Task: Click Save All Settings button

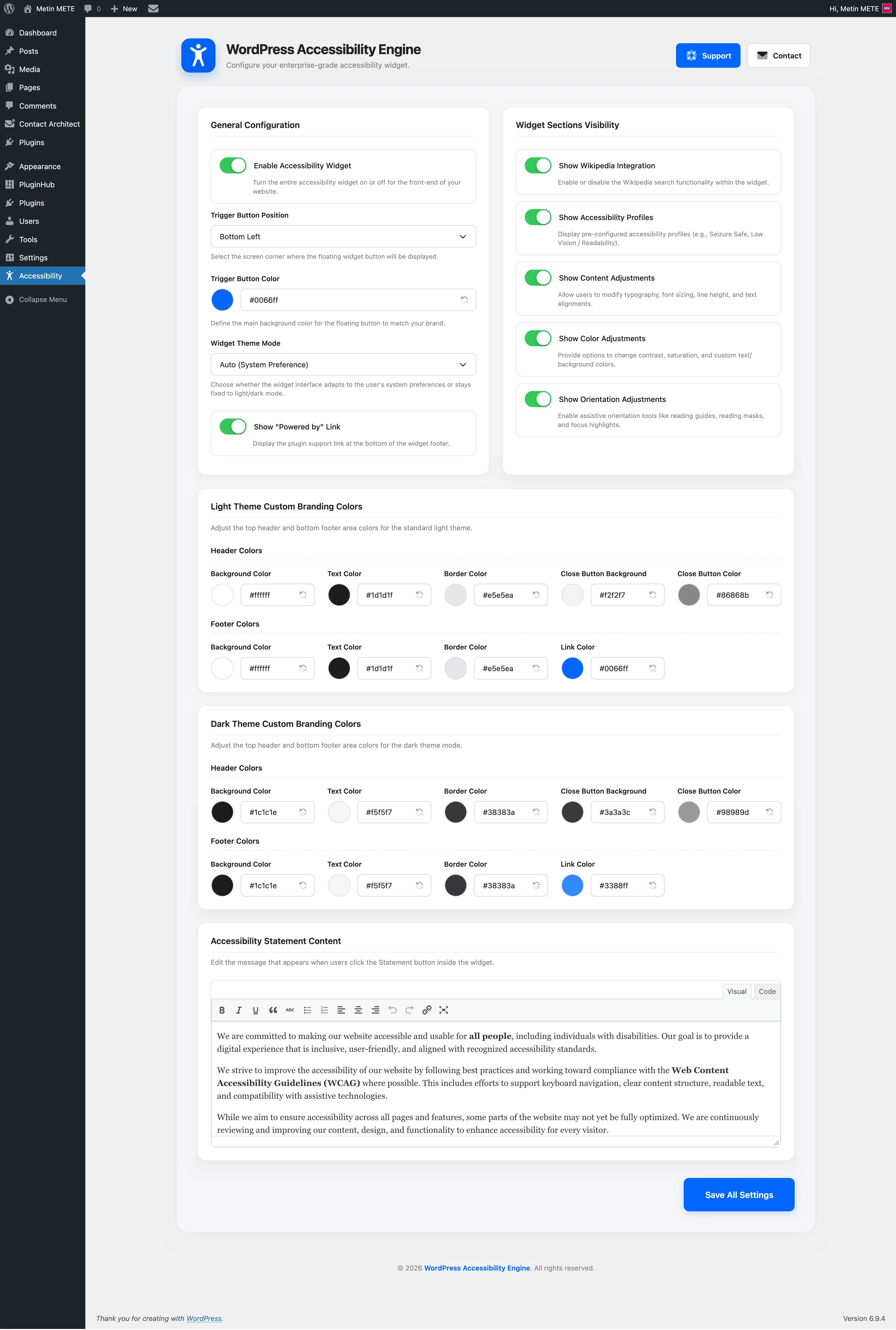Action: point(738,1194)
